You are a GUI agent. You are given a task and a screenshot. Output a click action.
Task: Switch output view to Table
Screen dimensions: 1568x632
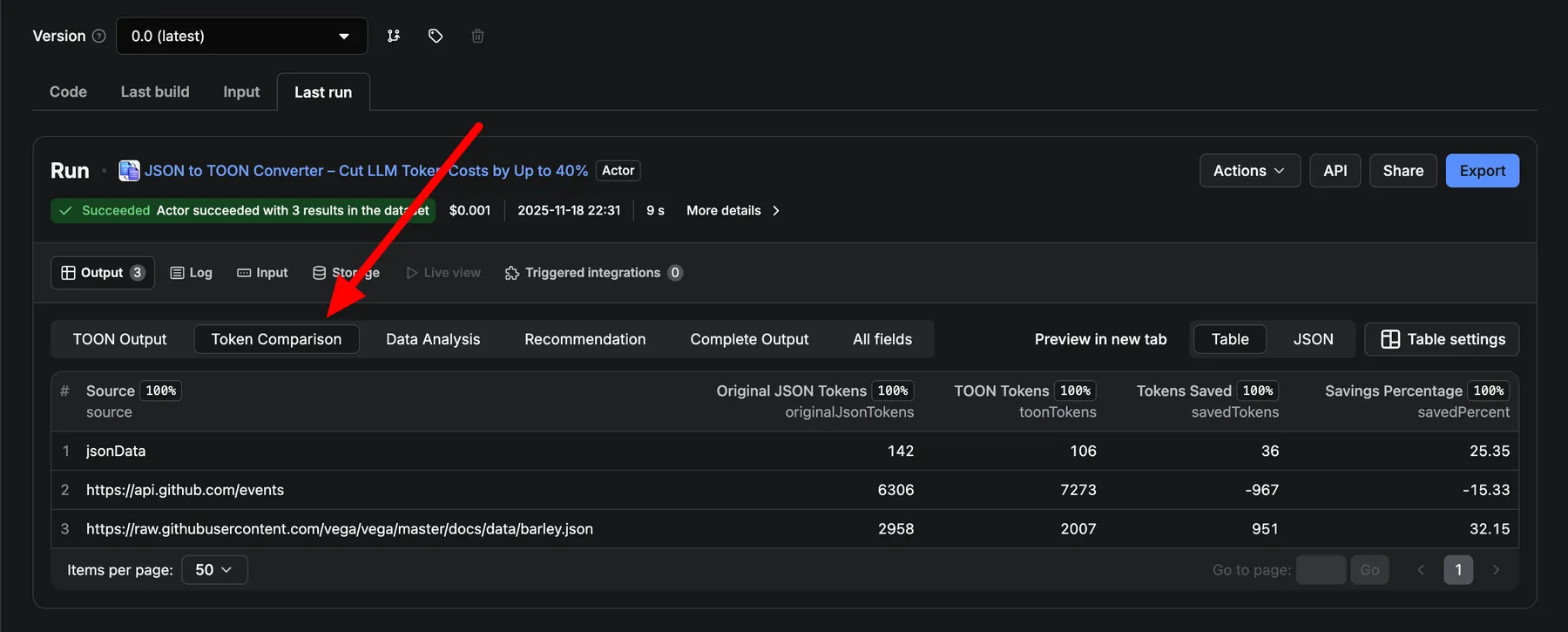(x=1229, y=339)
